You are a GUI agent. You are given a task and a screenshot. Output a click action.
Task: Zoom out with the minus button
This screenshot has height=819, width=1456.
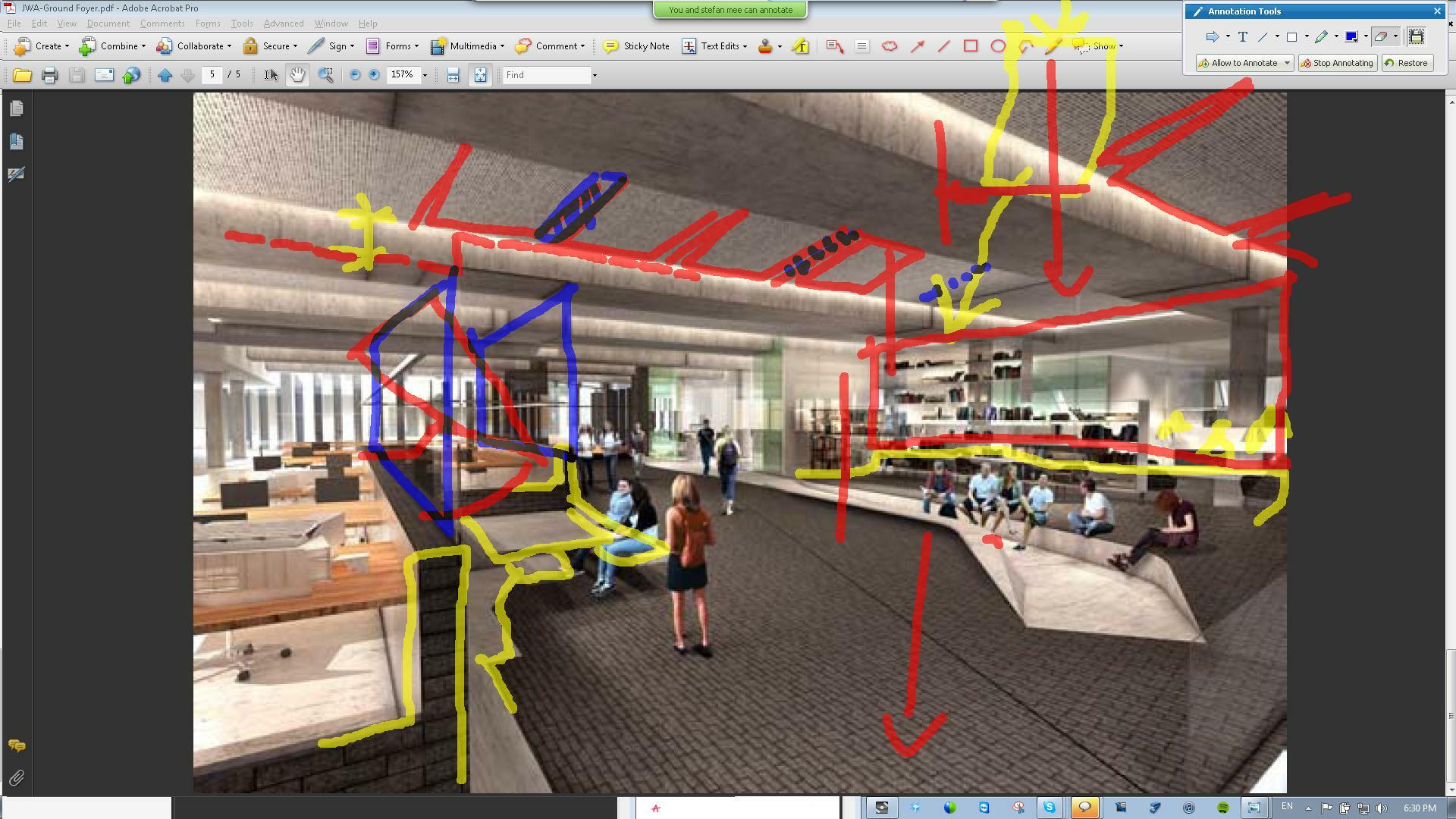[355, 75]
